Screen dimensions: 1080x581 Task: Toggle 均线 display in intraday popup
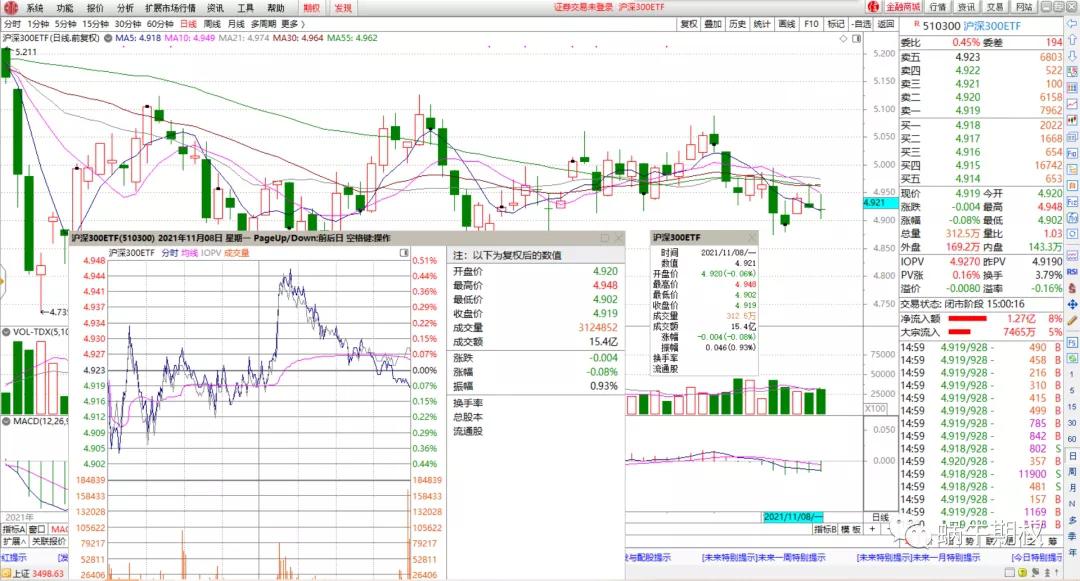[189, 253]
